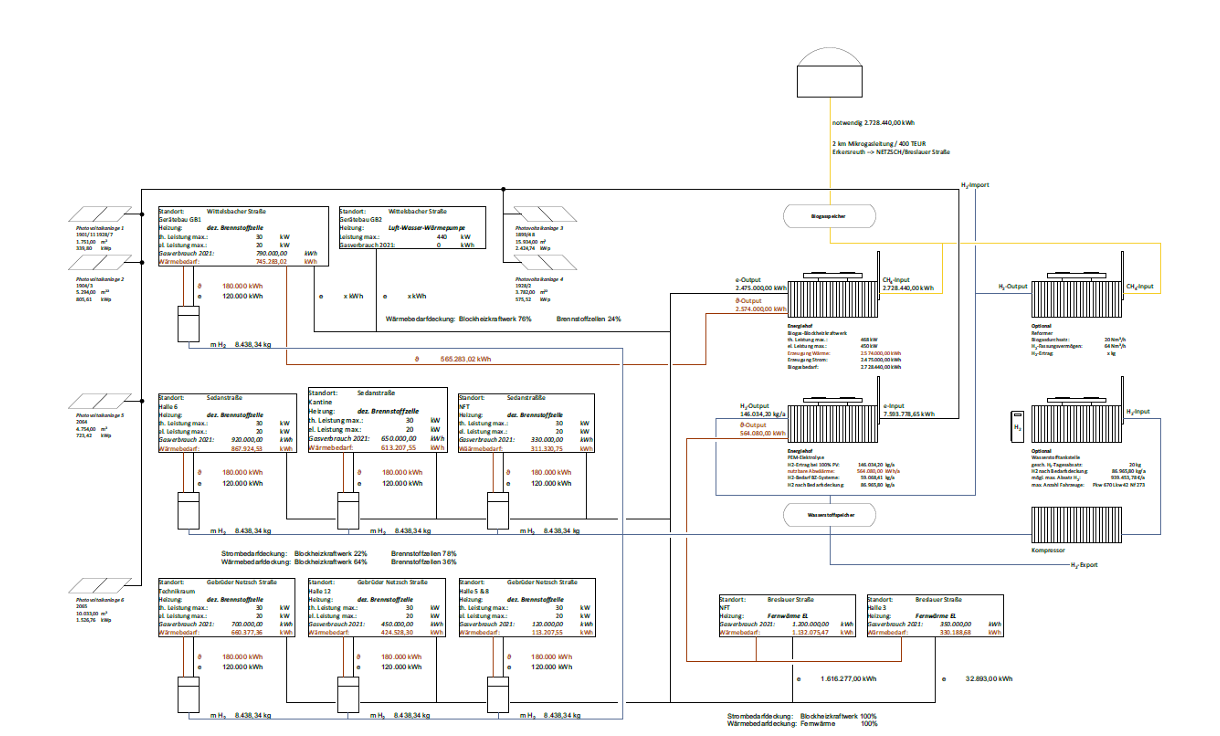Click the Breslauer Straße NFT data box
Image resolution: width=1220 pixels, height=736 pixels.
[x=787, y=615]
